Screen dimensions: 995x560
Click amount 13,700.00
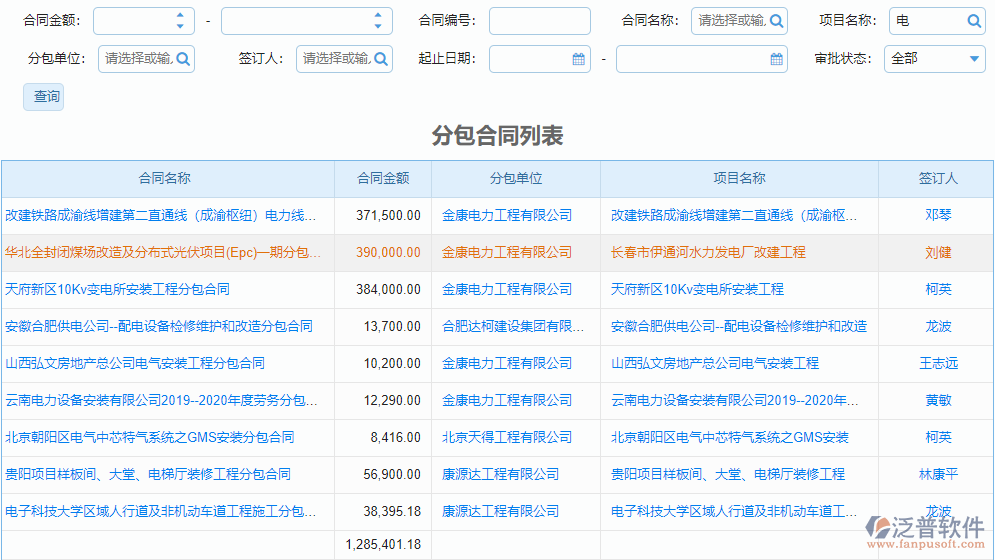pos(392,326)
